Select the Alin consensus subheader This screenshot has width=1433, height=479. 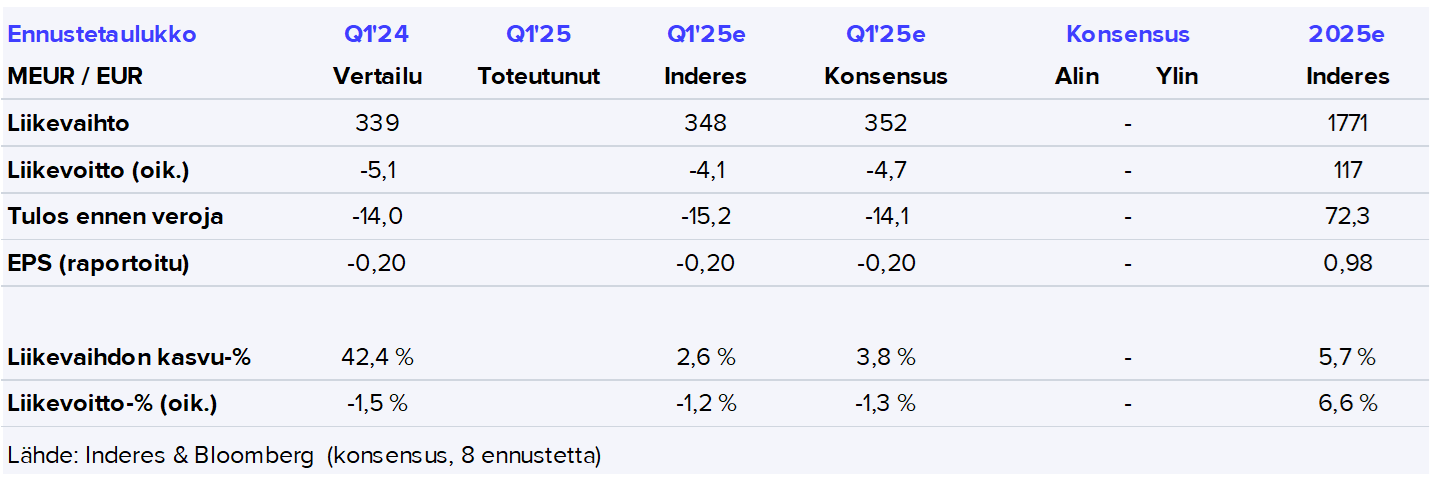pyautogui.click(x=1076, y=76)
